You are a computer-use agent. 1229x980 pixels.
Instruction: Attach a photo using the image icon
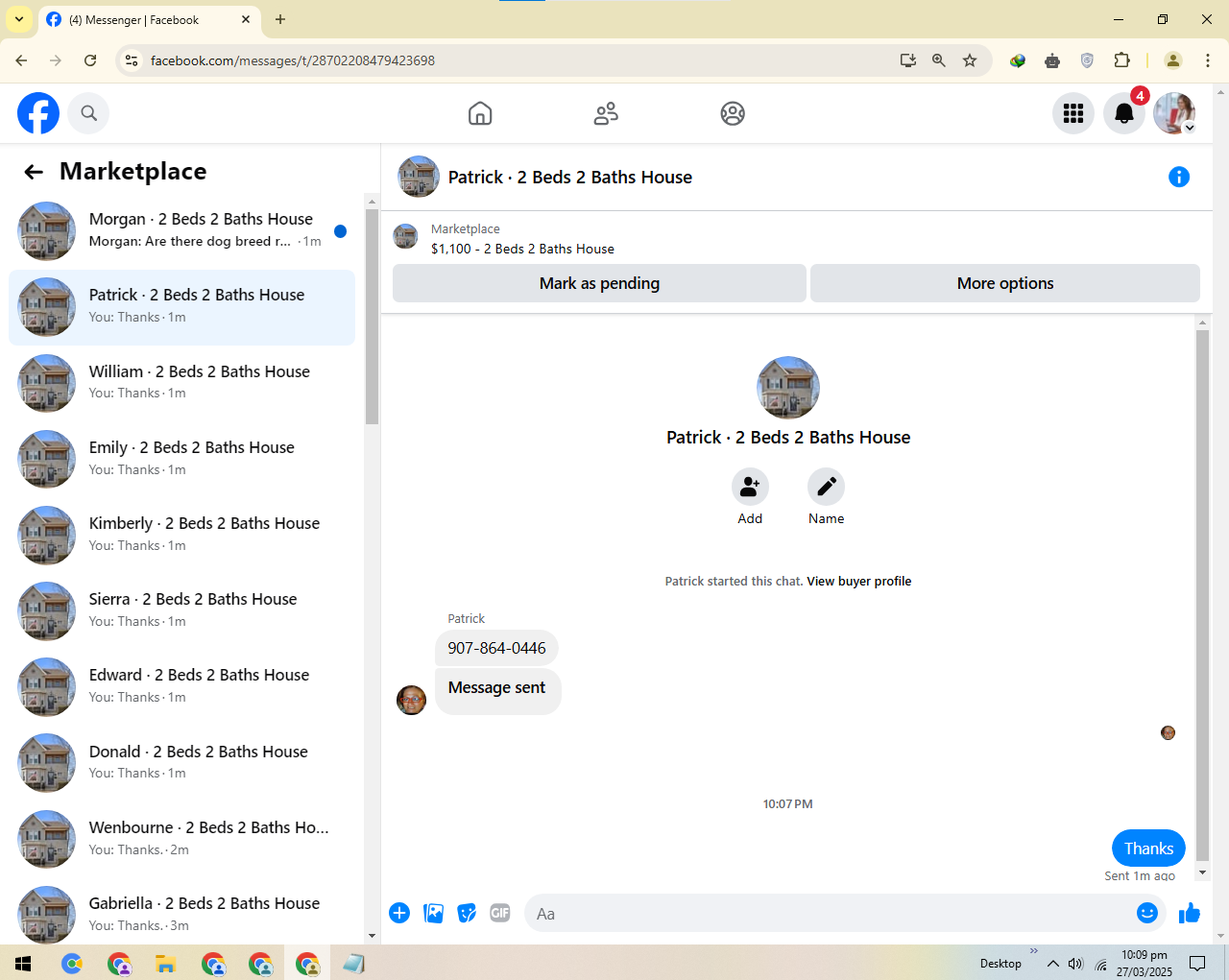coord(434,913)
